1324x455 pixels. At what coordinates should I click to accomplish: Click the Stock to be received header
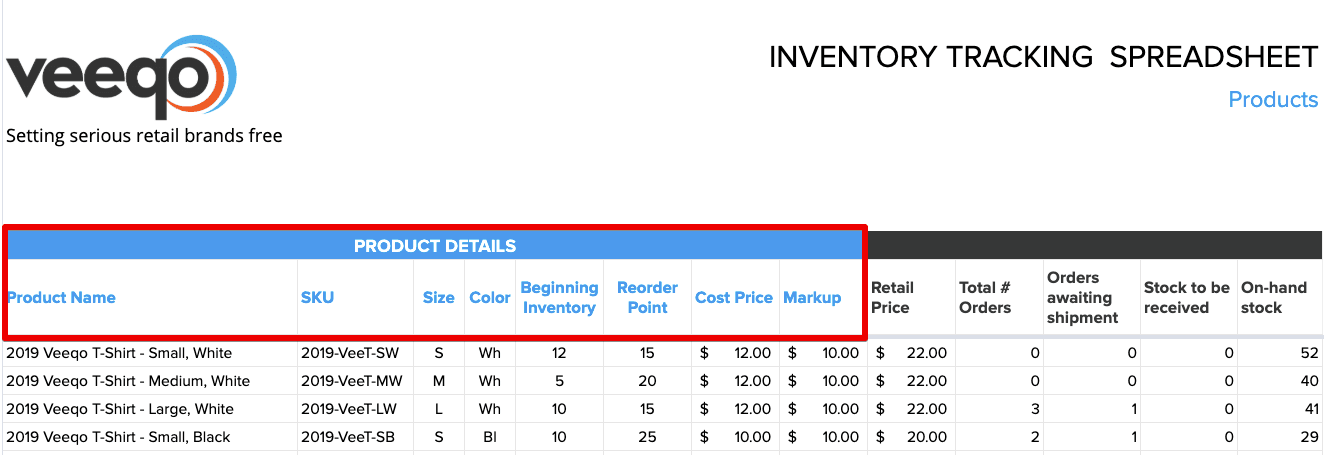[x=1187, y=298]
